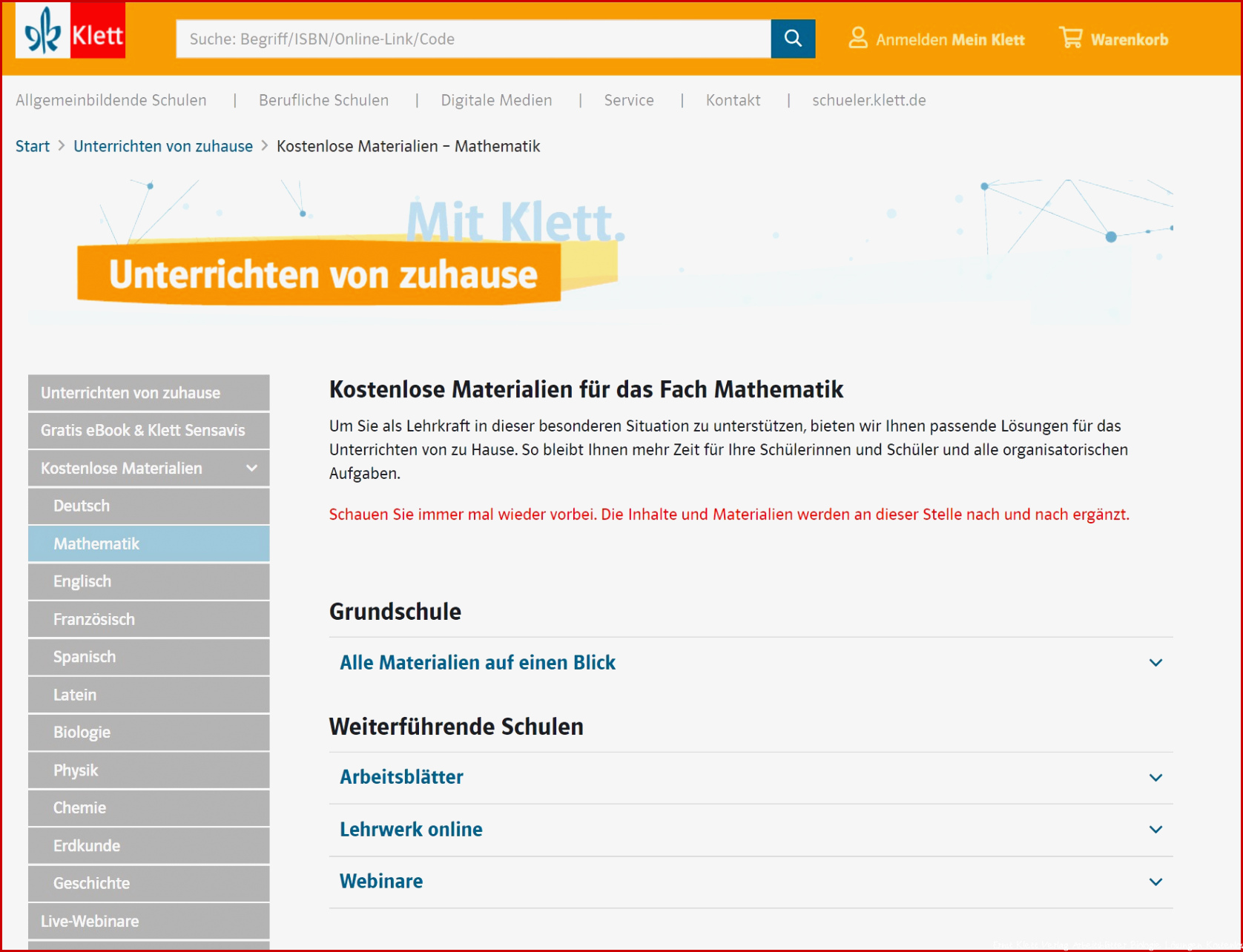Go to schueler.klett.de
The width and height of the screenshot is (1243, 952).
(x=868, y=100)
